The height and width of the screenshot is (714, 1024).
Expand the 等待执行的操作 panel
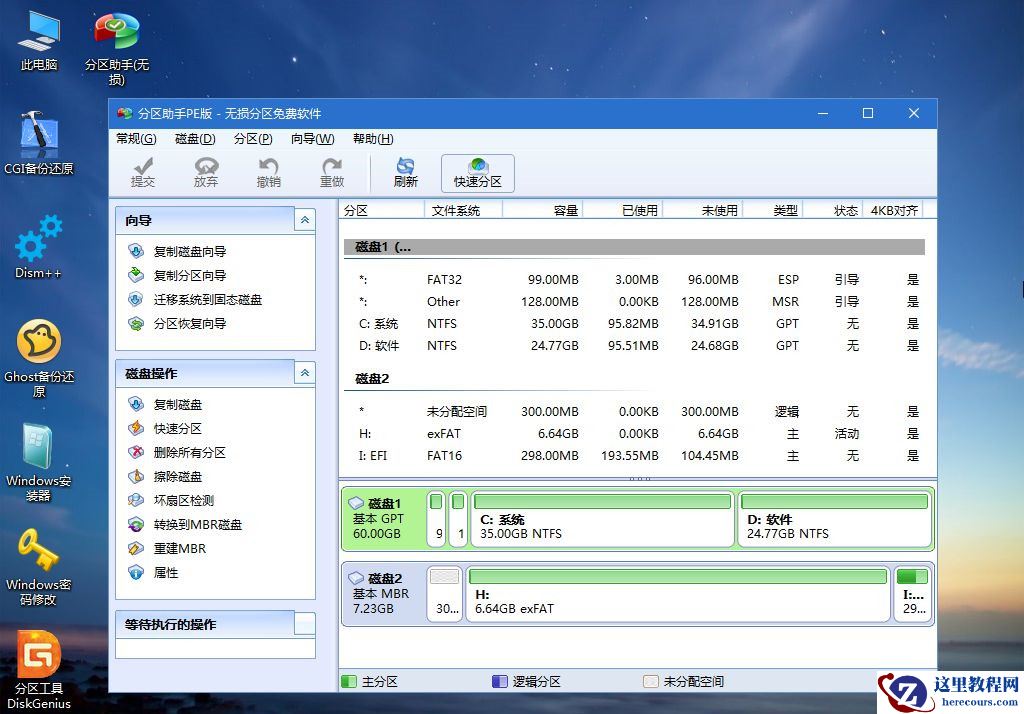tap(304, 624)
